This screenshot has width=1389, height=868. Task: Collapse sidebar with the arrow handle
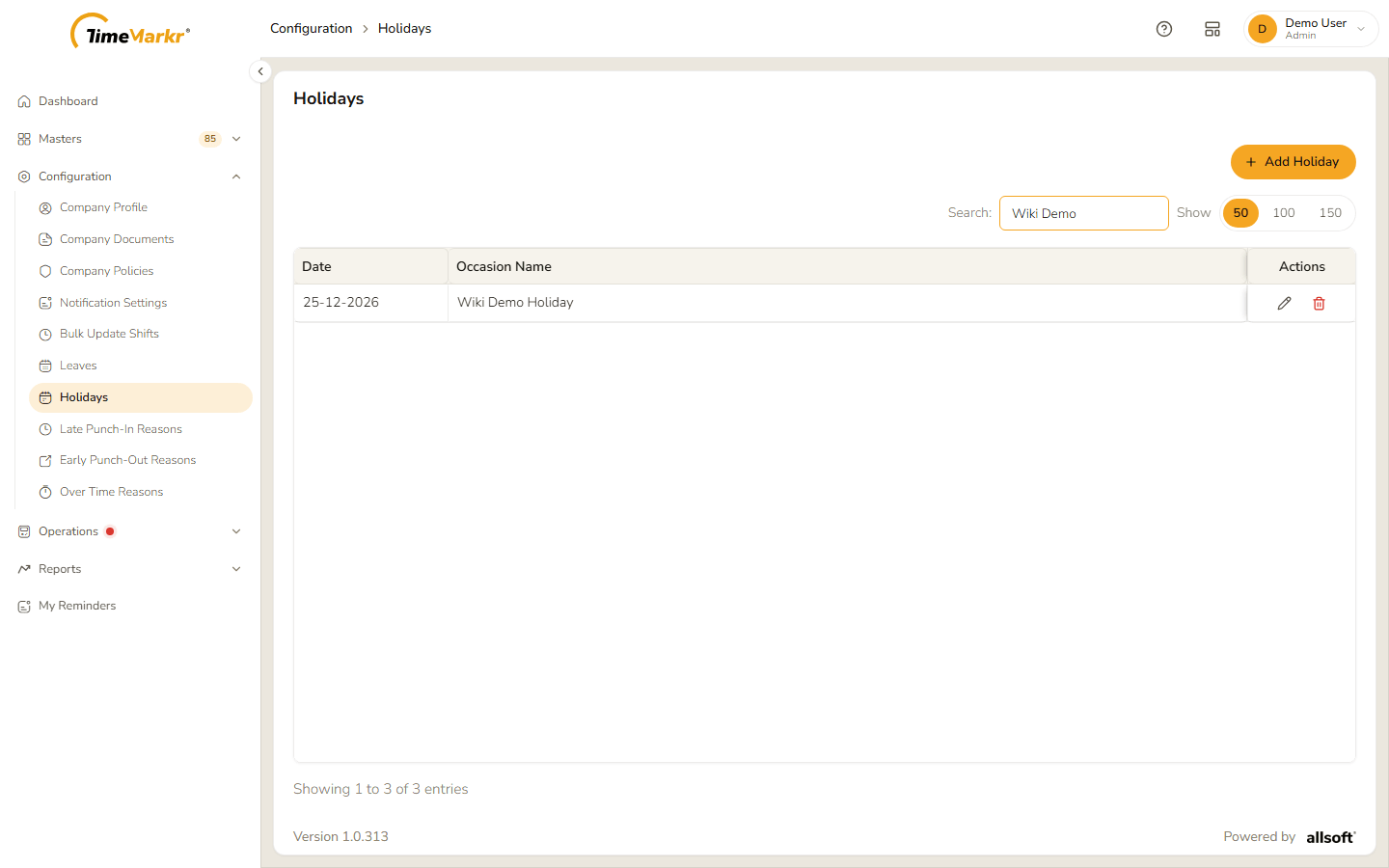(x=260, y=71)
